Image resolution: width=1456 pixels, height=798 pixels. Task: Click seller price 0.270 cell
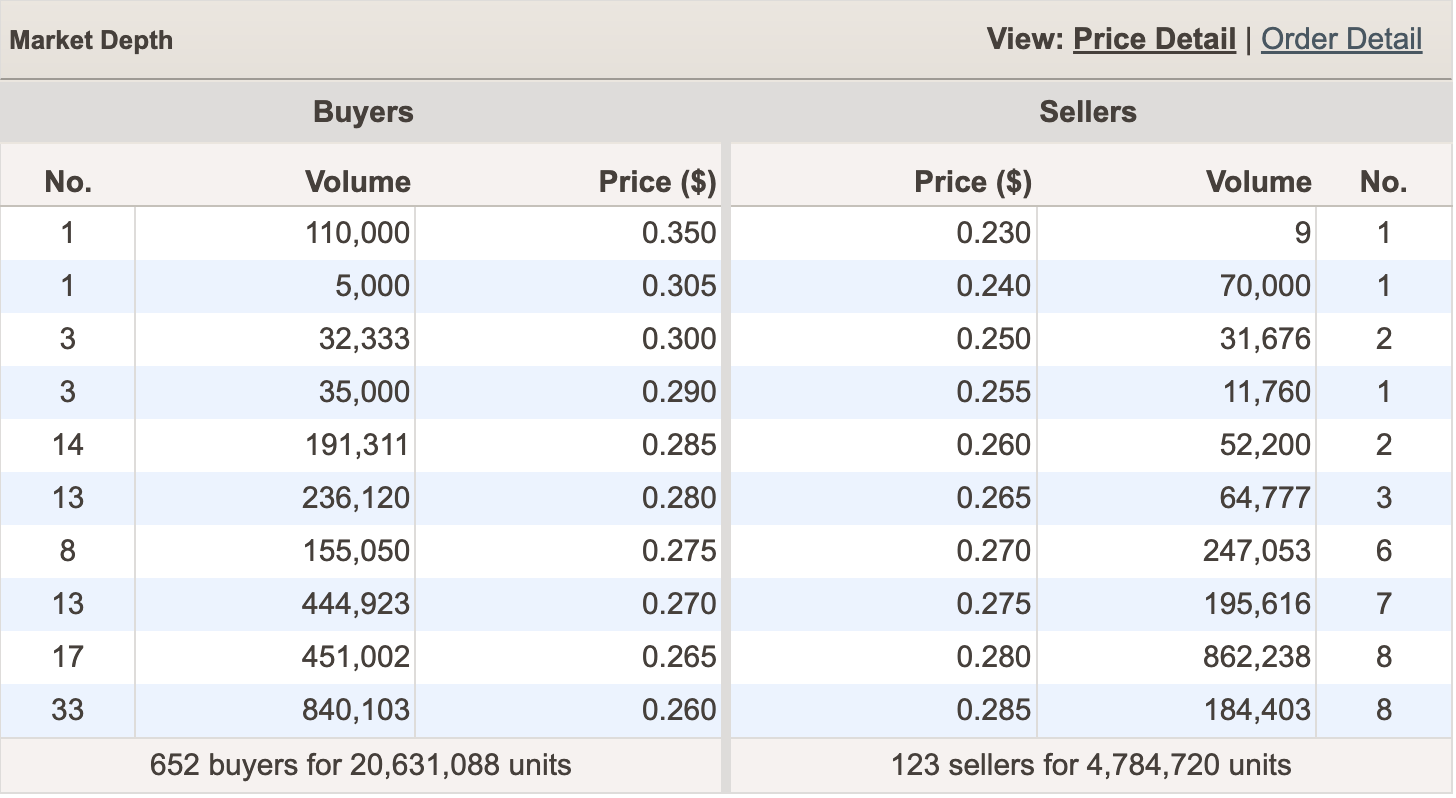click(993, 551)
